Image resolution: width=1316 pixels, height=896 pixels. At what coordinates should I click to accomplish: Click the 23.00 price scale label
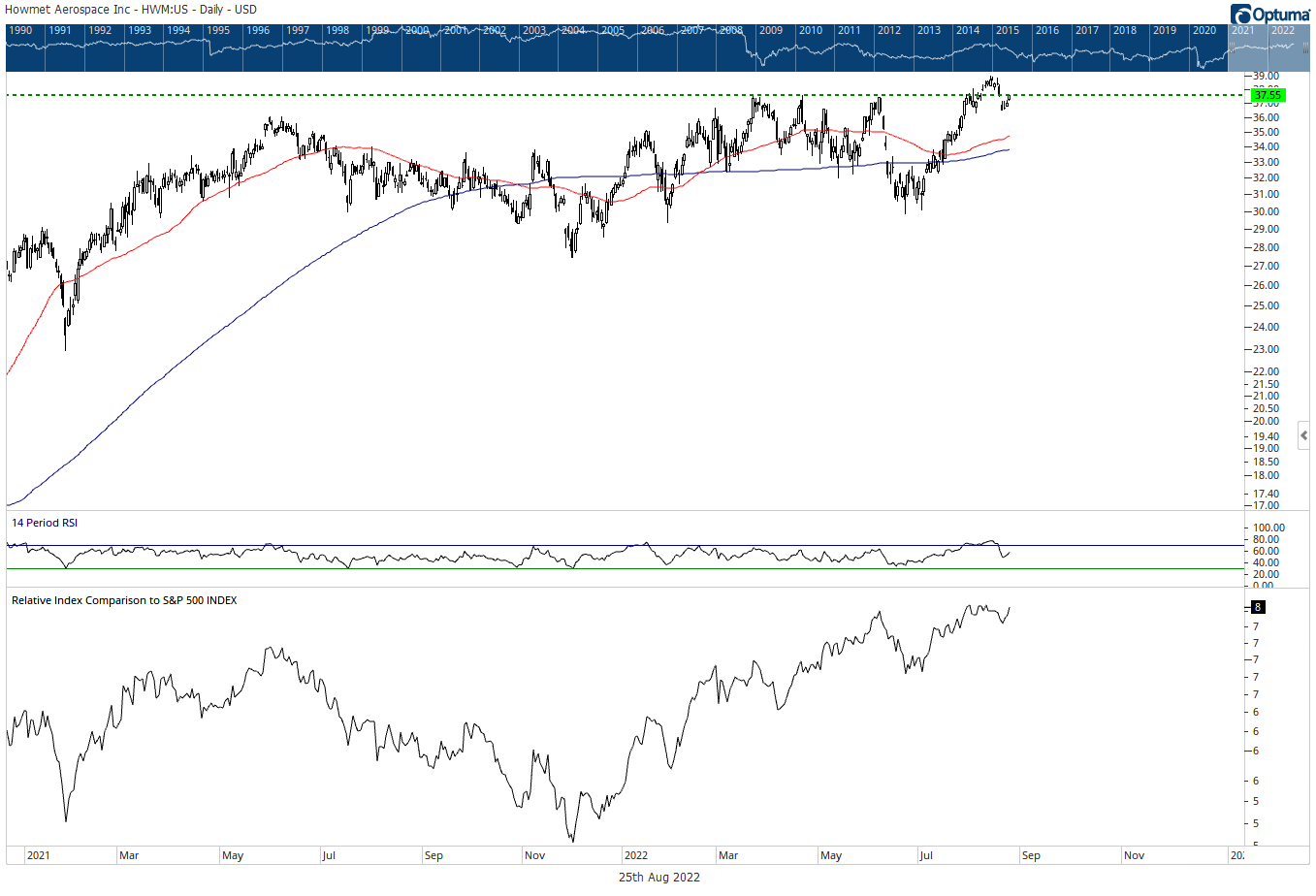point(1266,349)
